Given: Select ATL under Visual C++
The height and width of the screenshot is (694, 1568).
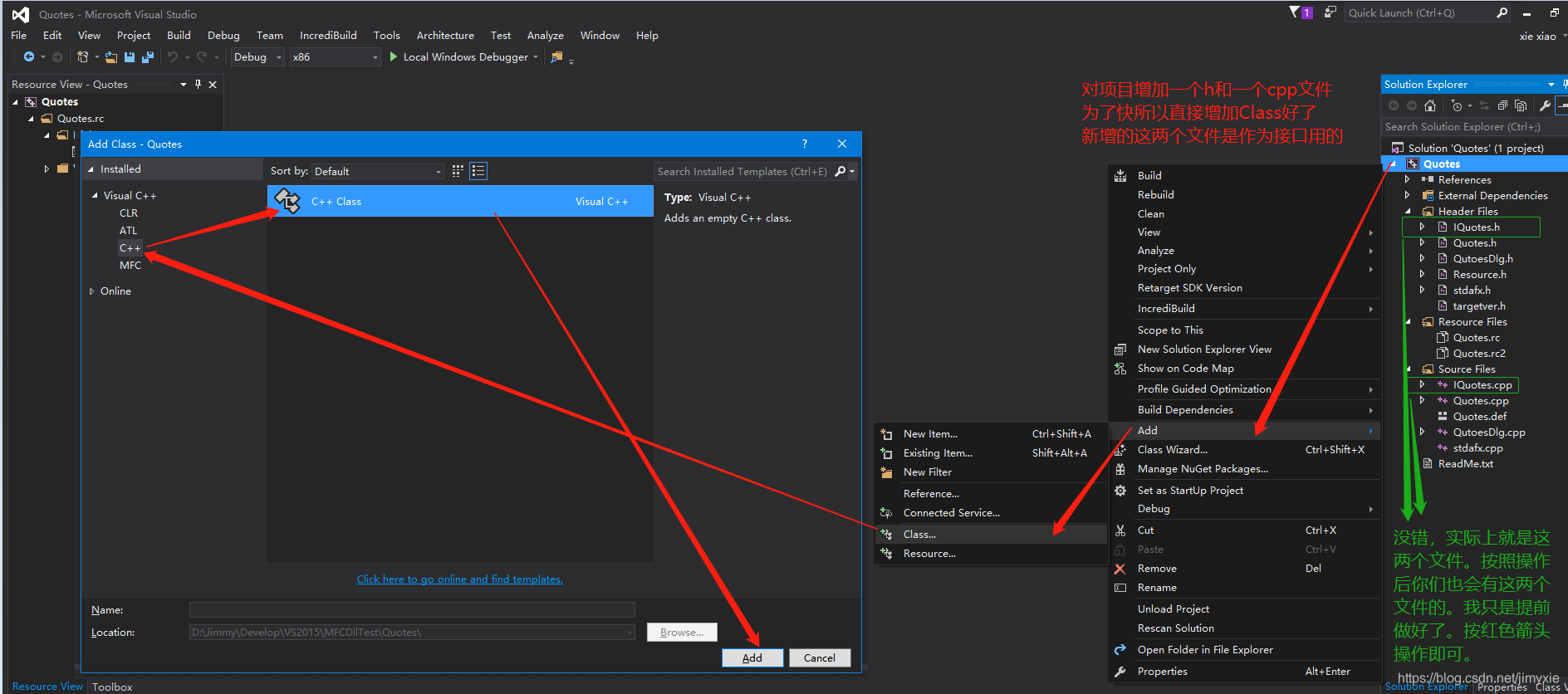Looking at the screenshot, I should click(128, 231).
